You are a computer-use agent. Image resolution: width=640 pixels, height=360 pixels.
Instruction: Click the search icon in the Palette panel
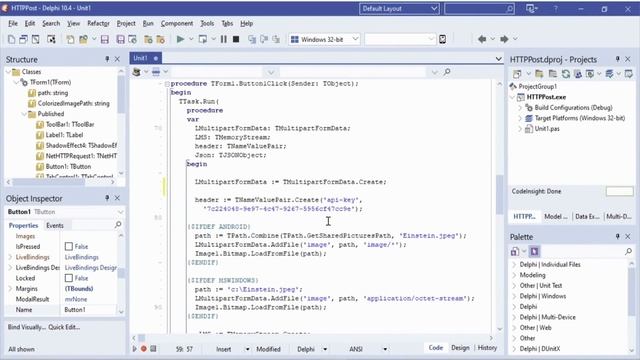629,251
